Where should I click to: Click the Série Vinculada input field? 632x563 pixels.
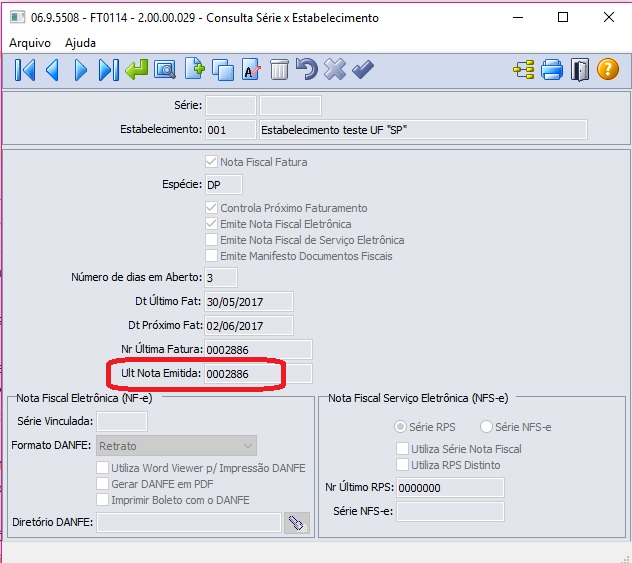tap(122, 422)
